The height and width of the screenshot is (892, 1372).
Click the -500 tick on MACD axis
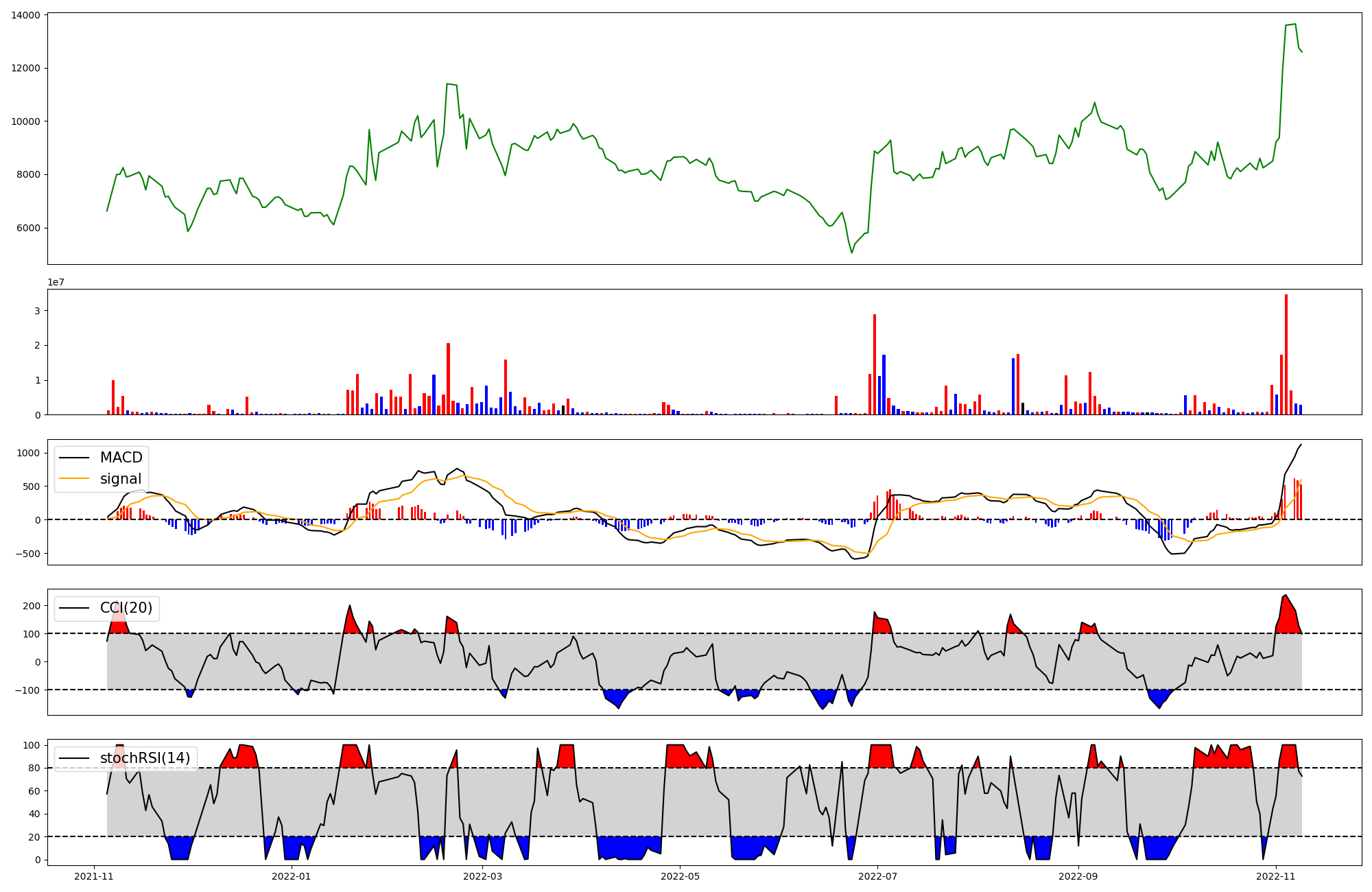tap(27, 554)
